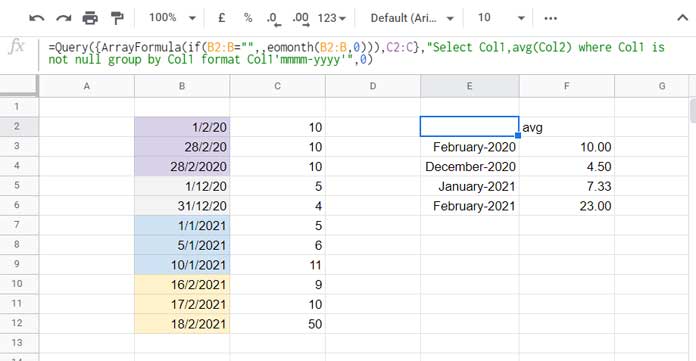This screenshot has height=361, width=696.
Task: Click cell containing 5/1/2021
Action: click(182, 245)
